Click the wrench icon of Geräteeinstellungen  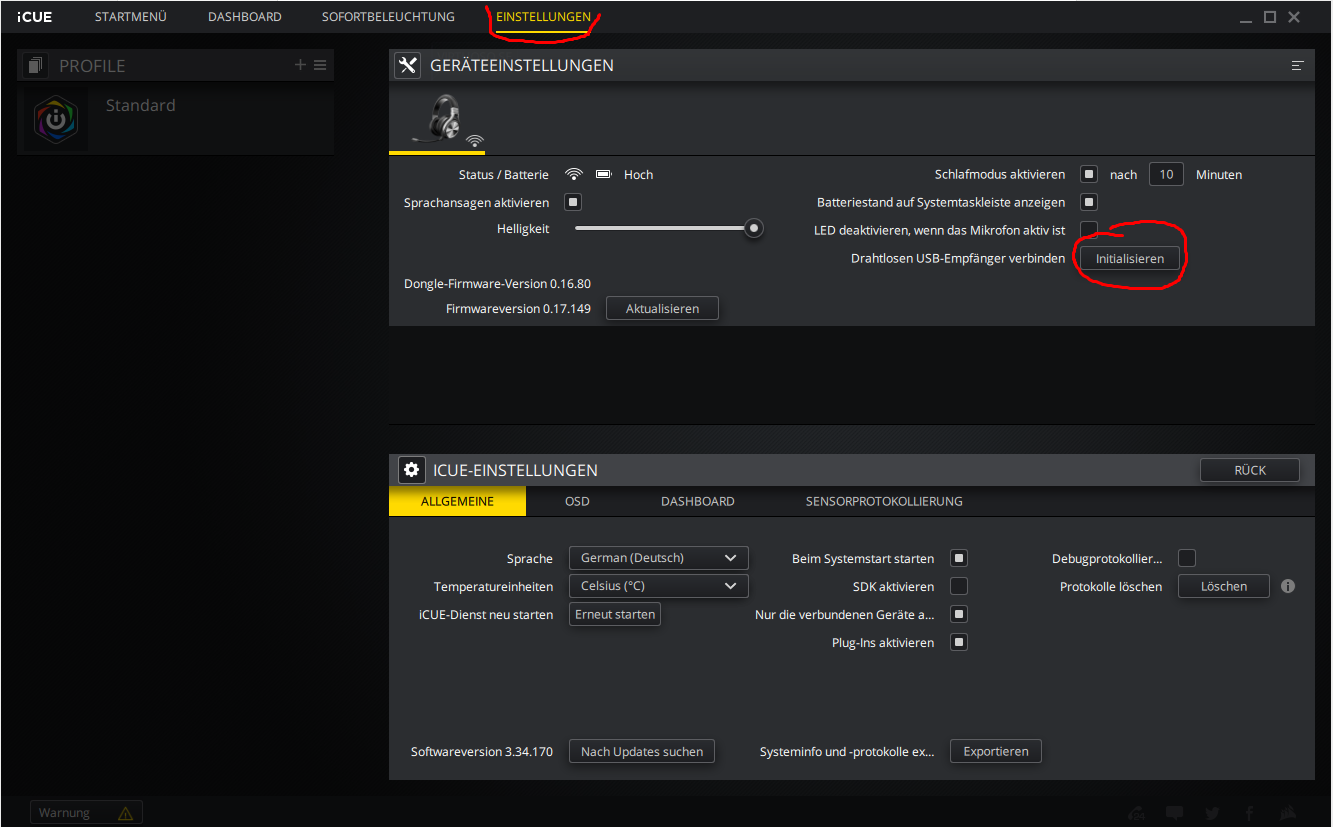point(407,66)
